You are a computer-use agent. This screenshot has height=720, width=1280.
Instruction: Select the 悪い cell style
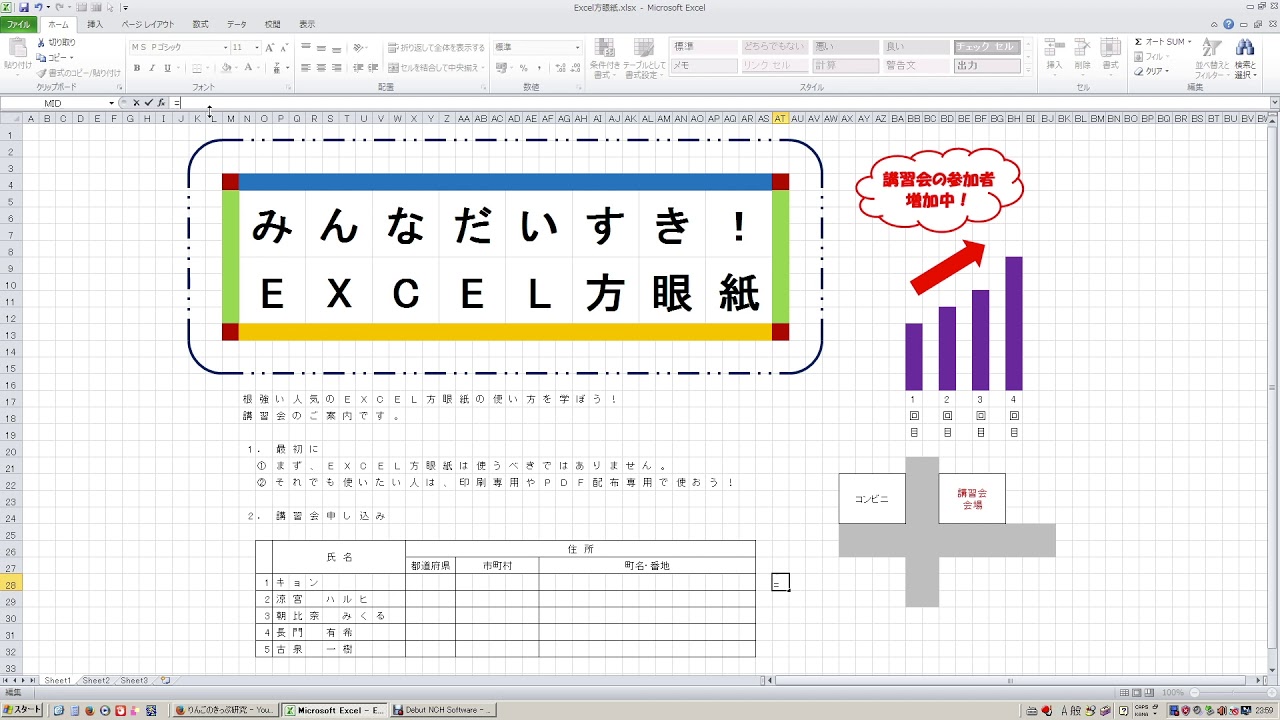tap(845, 47)
